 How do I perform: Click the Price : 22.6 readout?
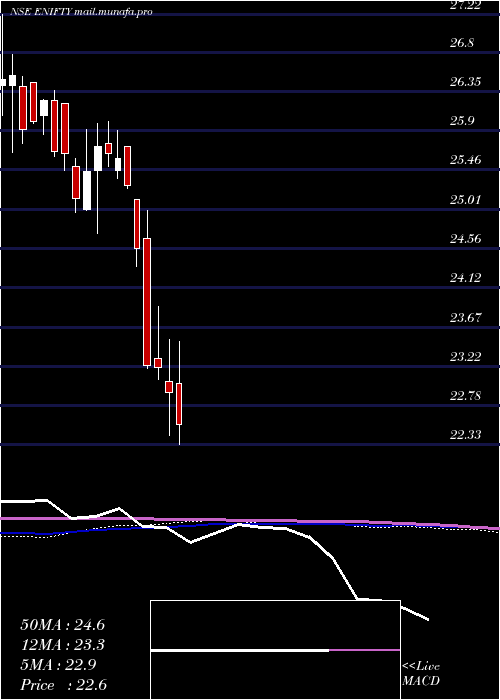point(63,685)
